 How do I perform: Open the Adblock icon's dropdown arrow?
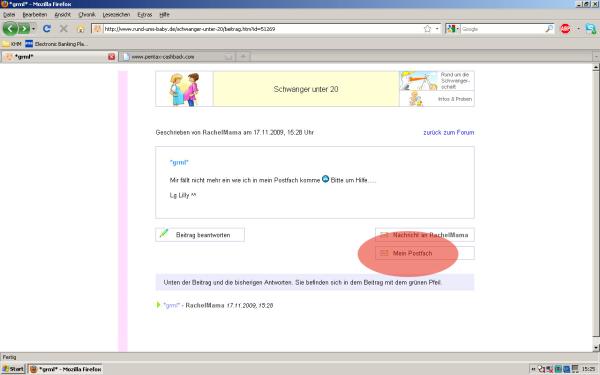tap(578, 29)
